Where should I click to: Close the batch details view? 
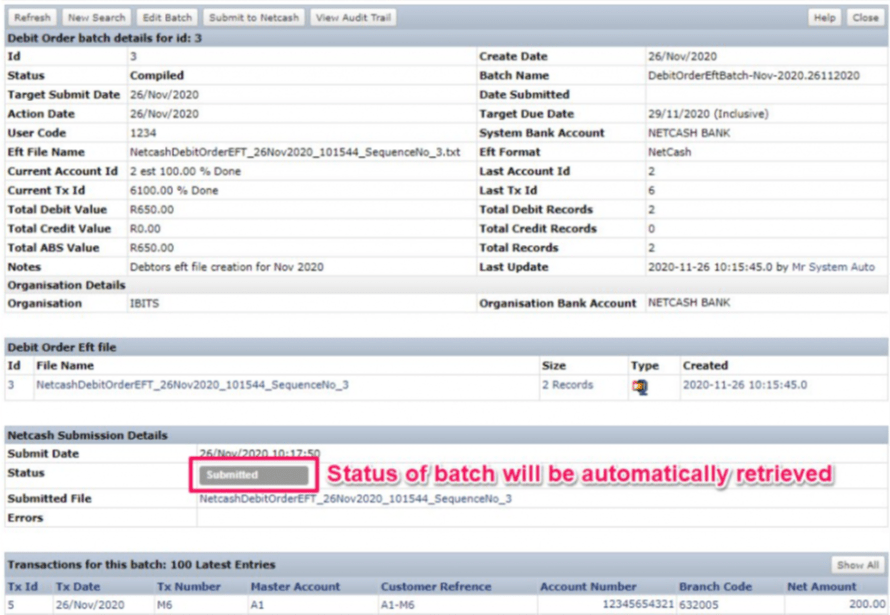(865, 17)
